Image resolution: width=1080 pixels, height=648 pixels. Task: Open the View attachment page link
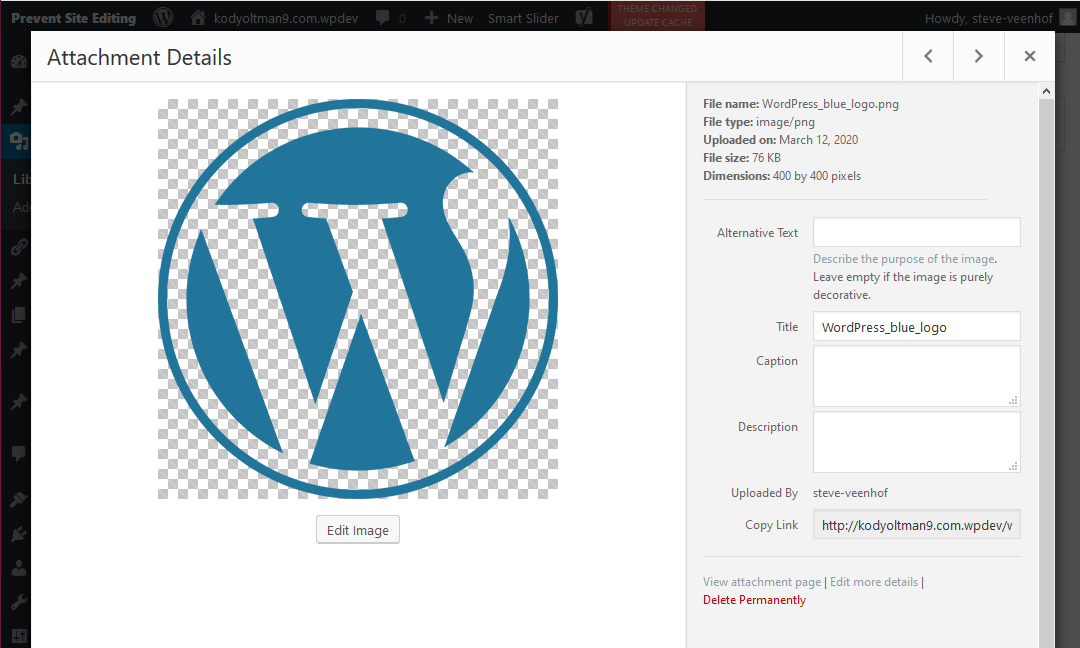pos(762,582)
